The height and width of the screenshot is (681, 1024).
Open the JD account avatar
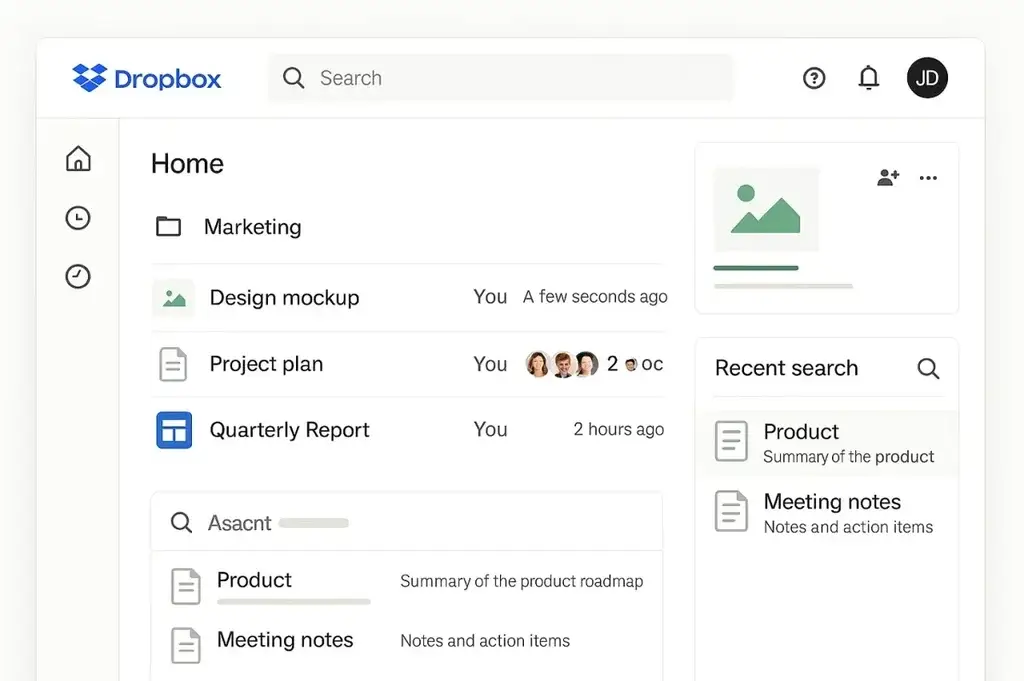click(927, 78)
